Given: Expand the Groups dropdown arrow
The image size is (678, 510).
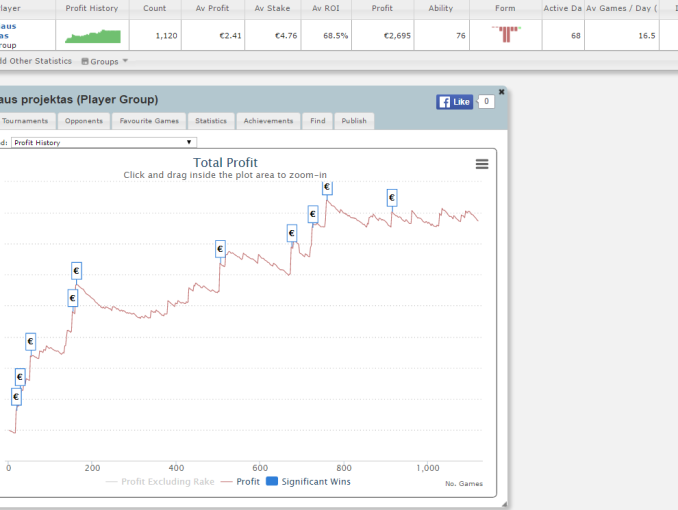Looking at the screenshot, I should click(x=125, y=62).
